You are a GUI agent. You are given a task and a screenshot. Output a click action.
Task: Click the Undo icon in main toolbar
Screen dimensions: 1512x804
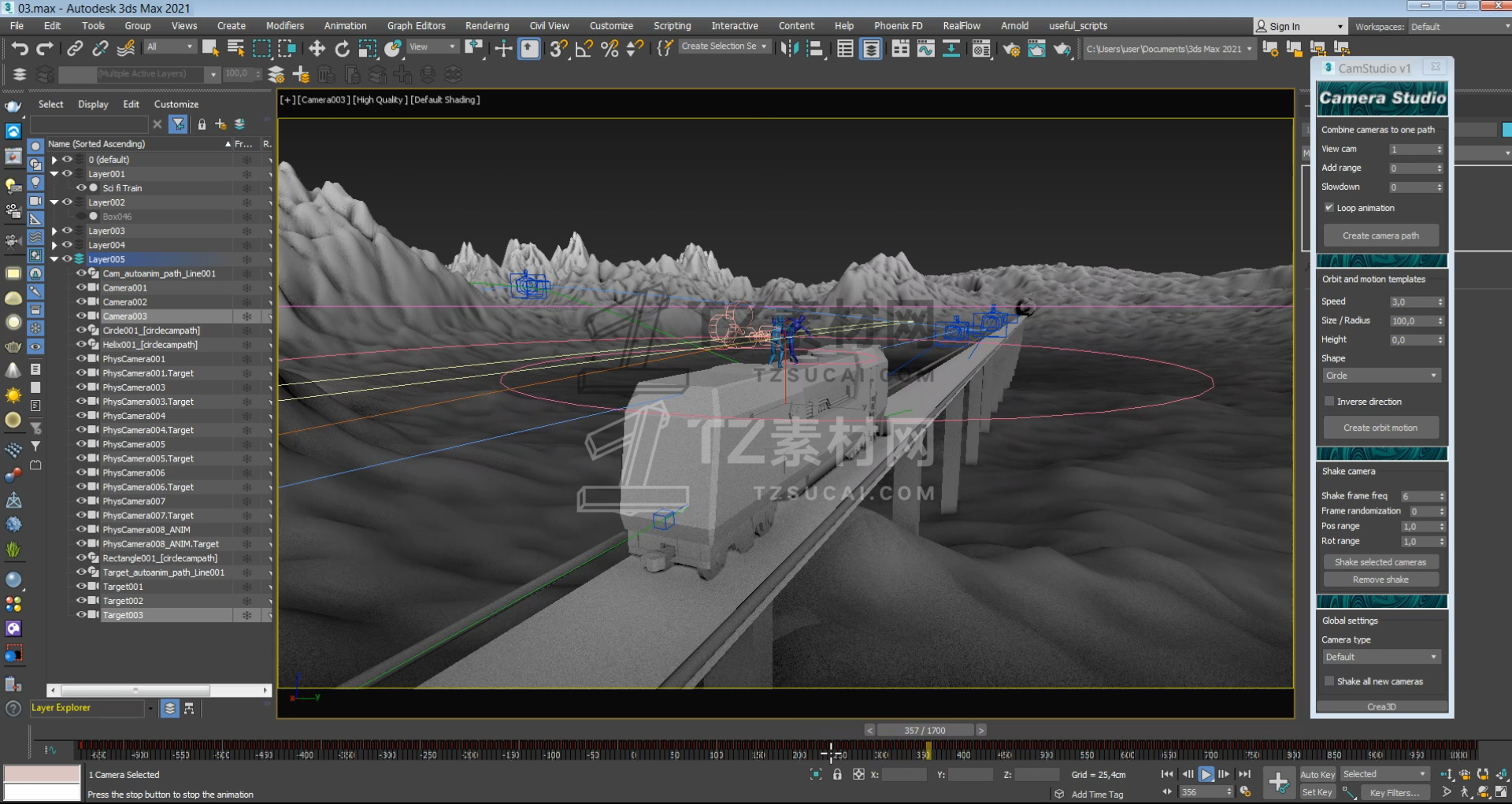[20, 49]
